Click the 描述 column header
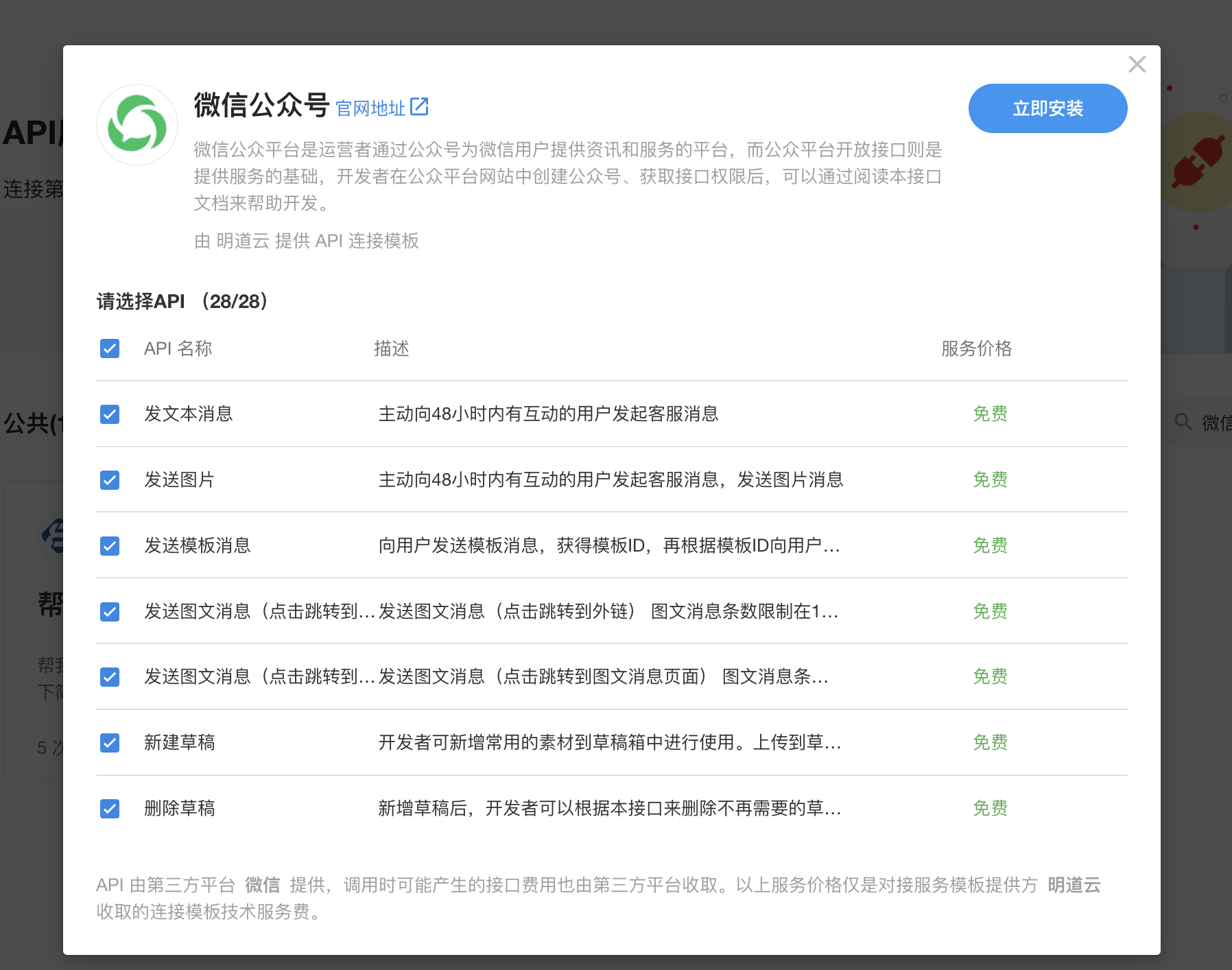Viewport: 1232px width, 970px height. [x=391, y=348]
